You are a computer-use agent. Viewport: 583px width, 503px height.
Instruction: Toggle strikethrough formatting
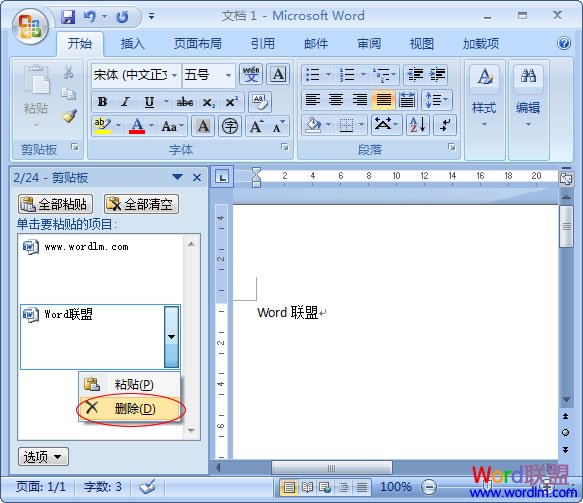(x=184, y=102)
